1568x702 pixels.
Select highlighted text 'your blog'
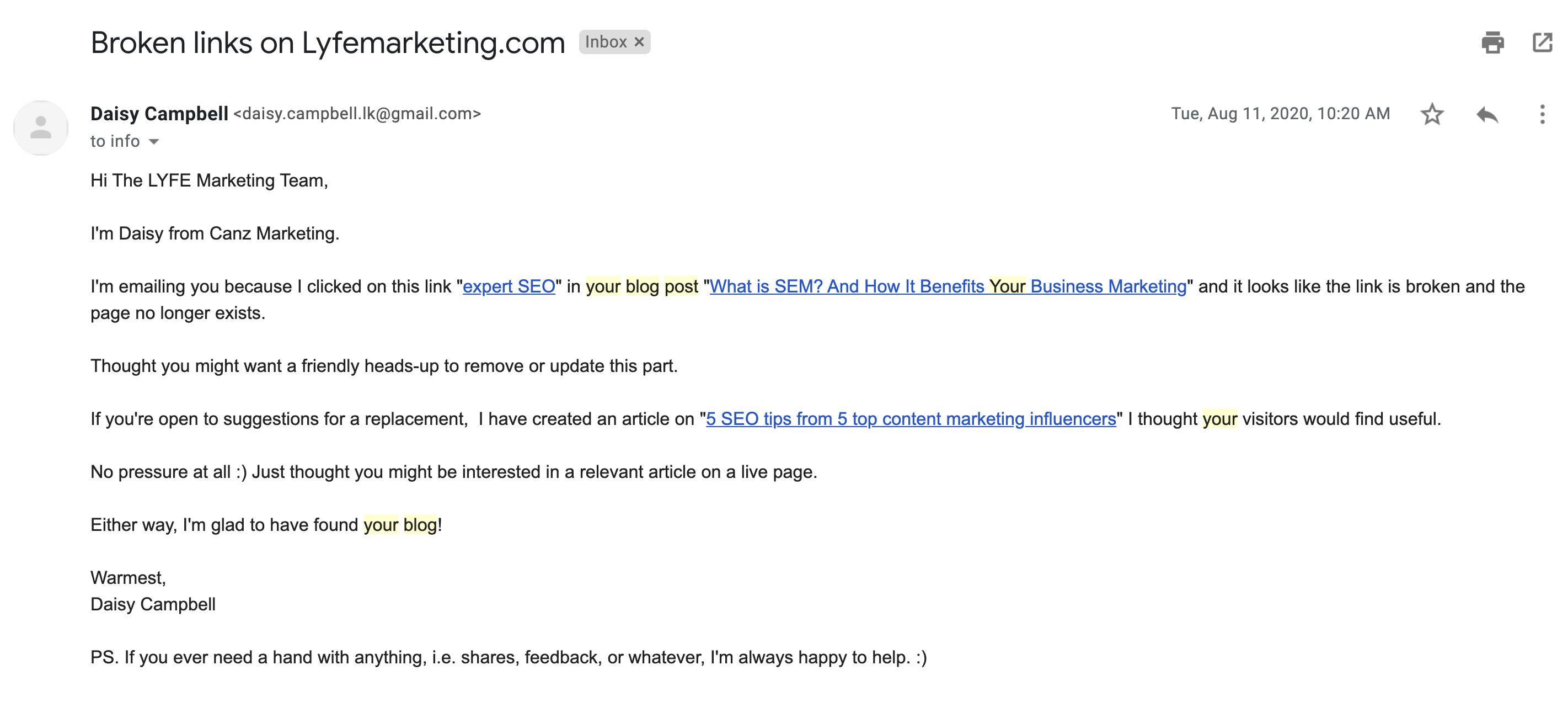[400, 524]
